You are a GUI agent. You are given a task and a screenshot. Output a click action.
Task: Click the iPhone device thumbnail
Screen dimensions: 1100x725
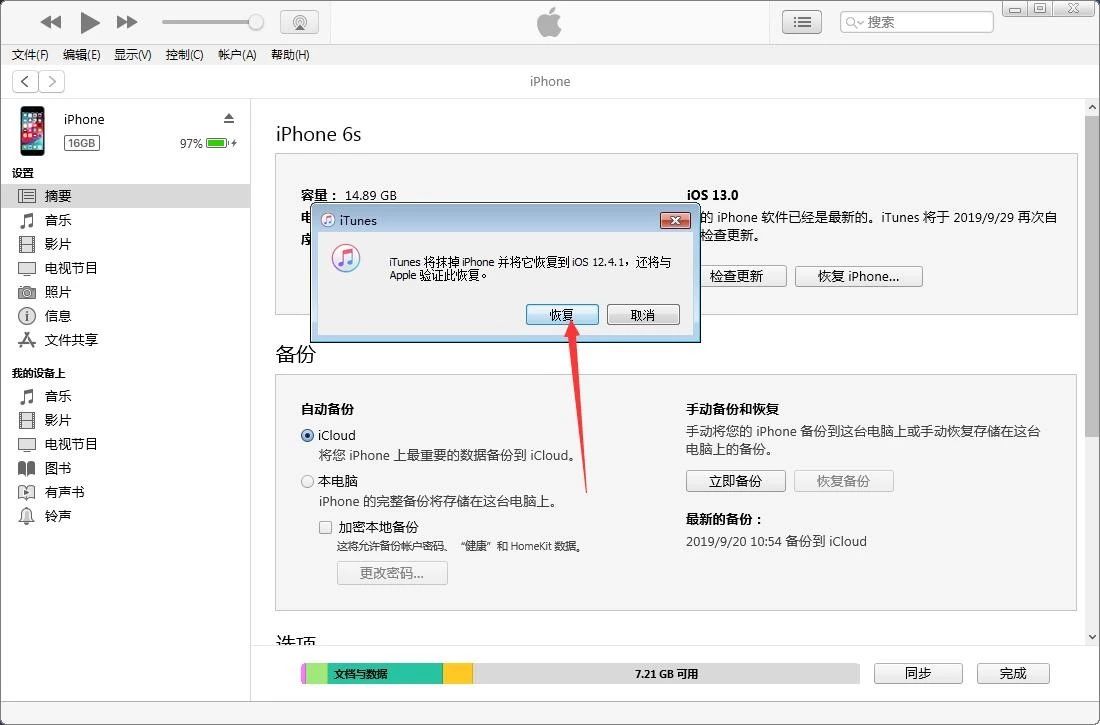(x=32, y=131)
